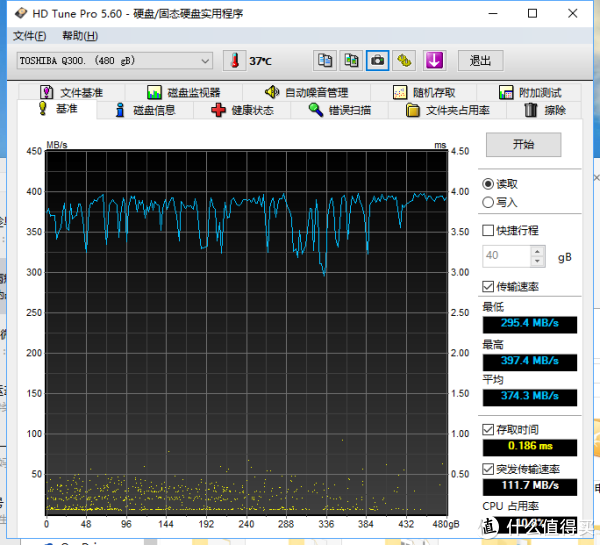Decrease the short stroke size stepper
This screenshot has width=600, height=545.
[537, 261]
